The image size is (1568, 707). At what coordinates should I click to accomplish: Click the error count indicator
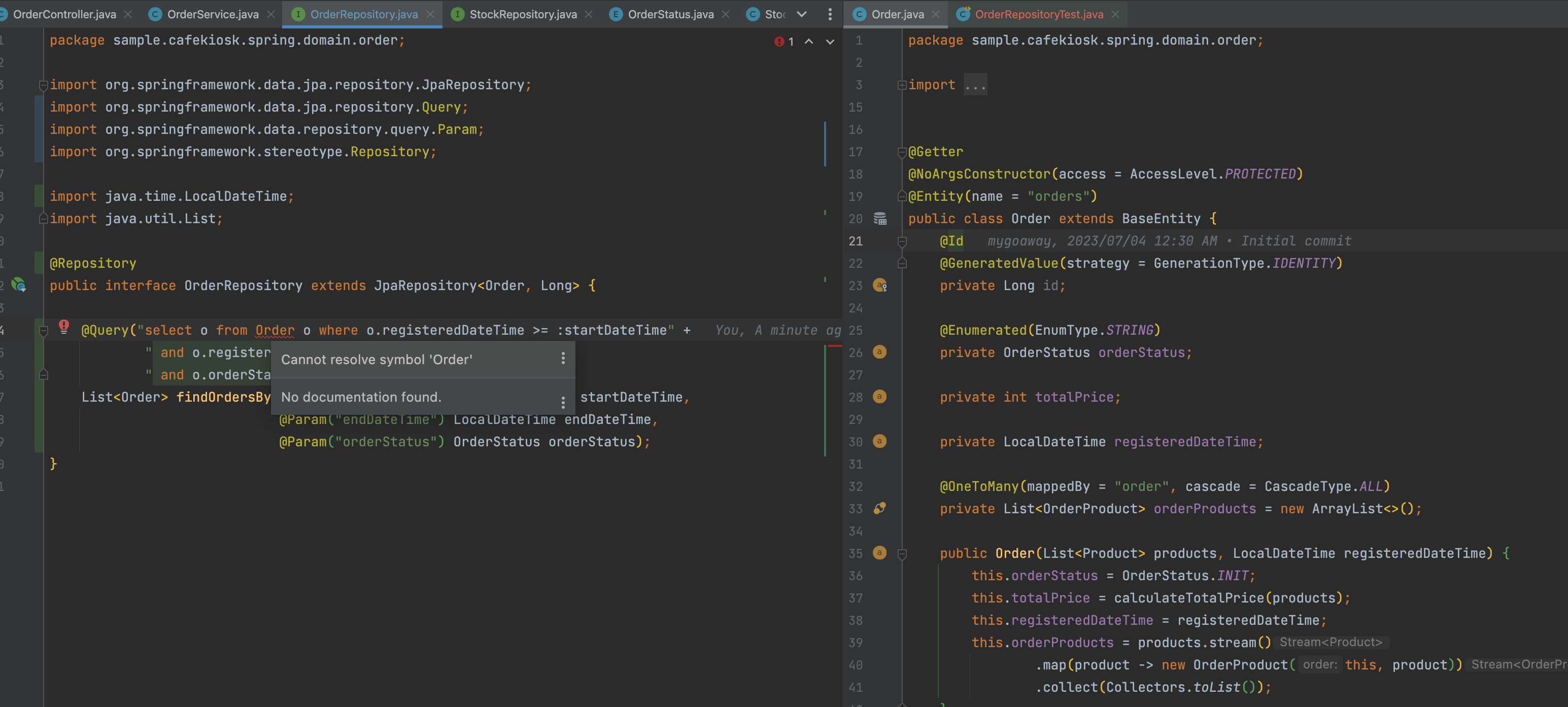pos(784,42)
